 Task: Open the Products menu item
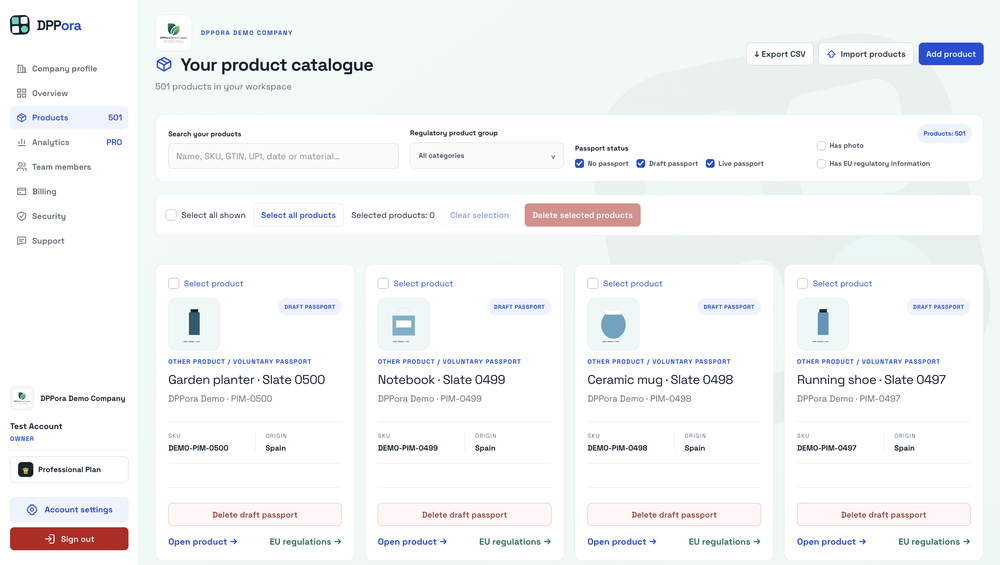click(69, 118)
